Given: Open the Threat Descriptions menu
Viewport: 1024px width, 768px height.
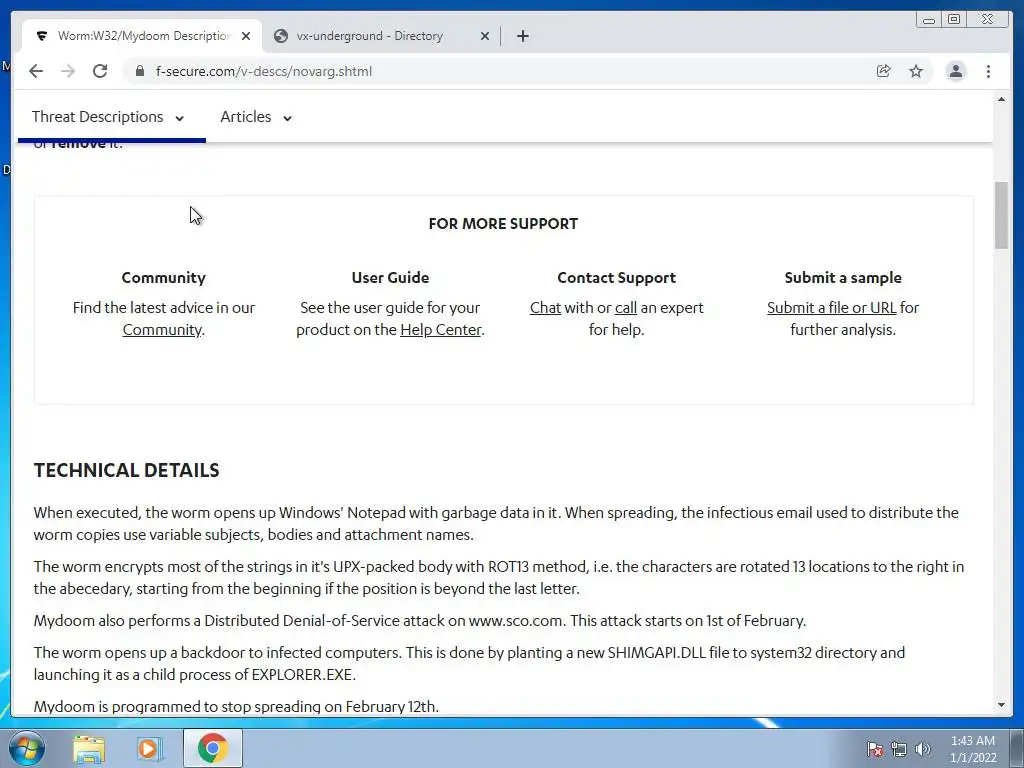Looking at the screenshot, I should tap(108, 117).
